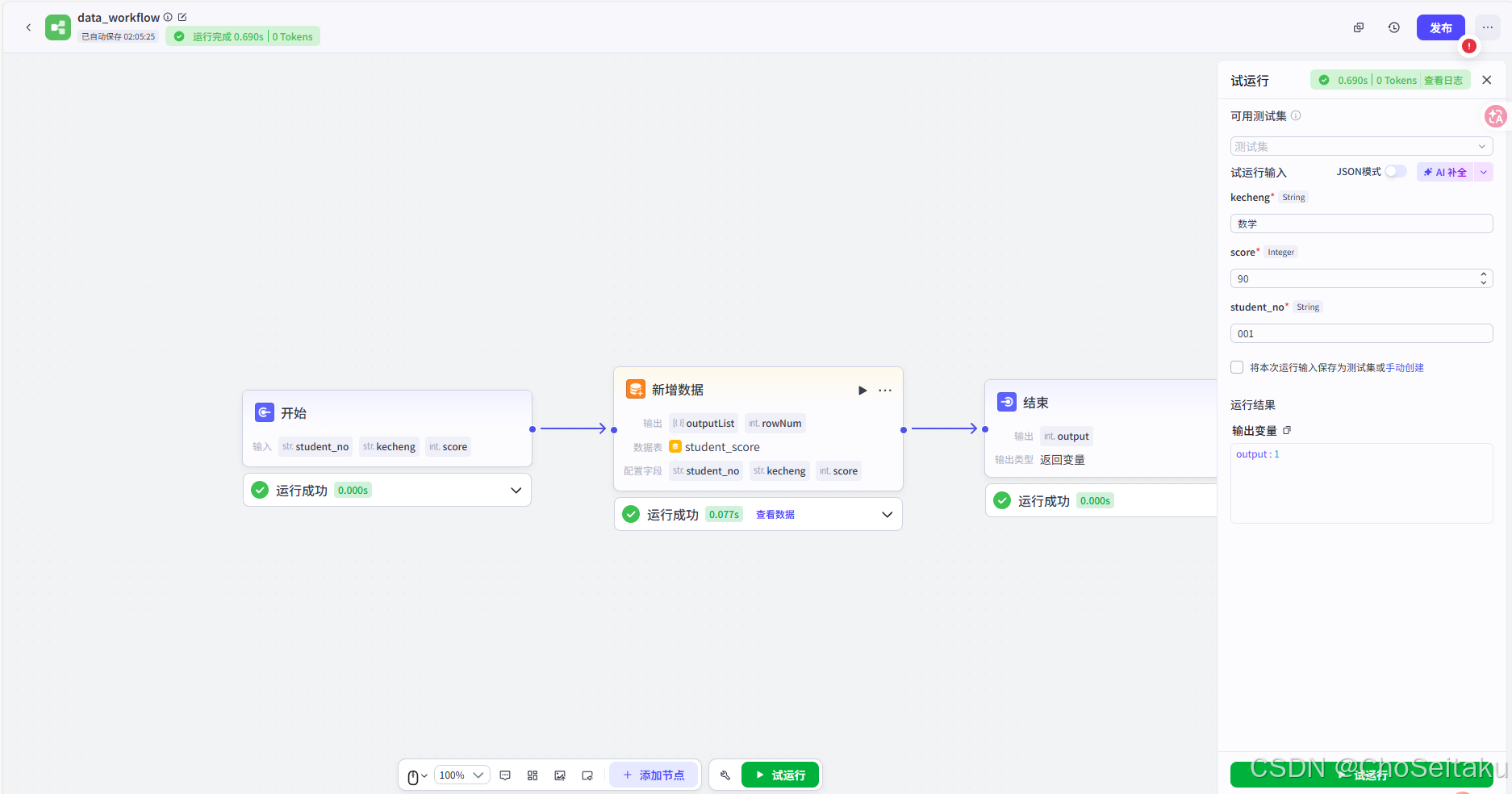Click the AI 补全 button
The width and height of the screenshot is (1512, 794).
(1445, 172)
